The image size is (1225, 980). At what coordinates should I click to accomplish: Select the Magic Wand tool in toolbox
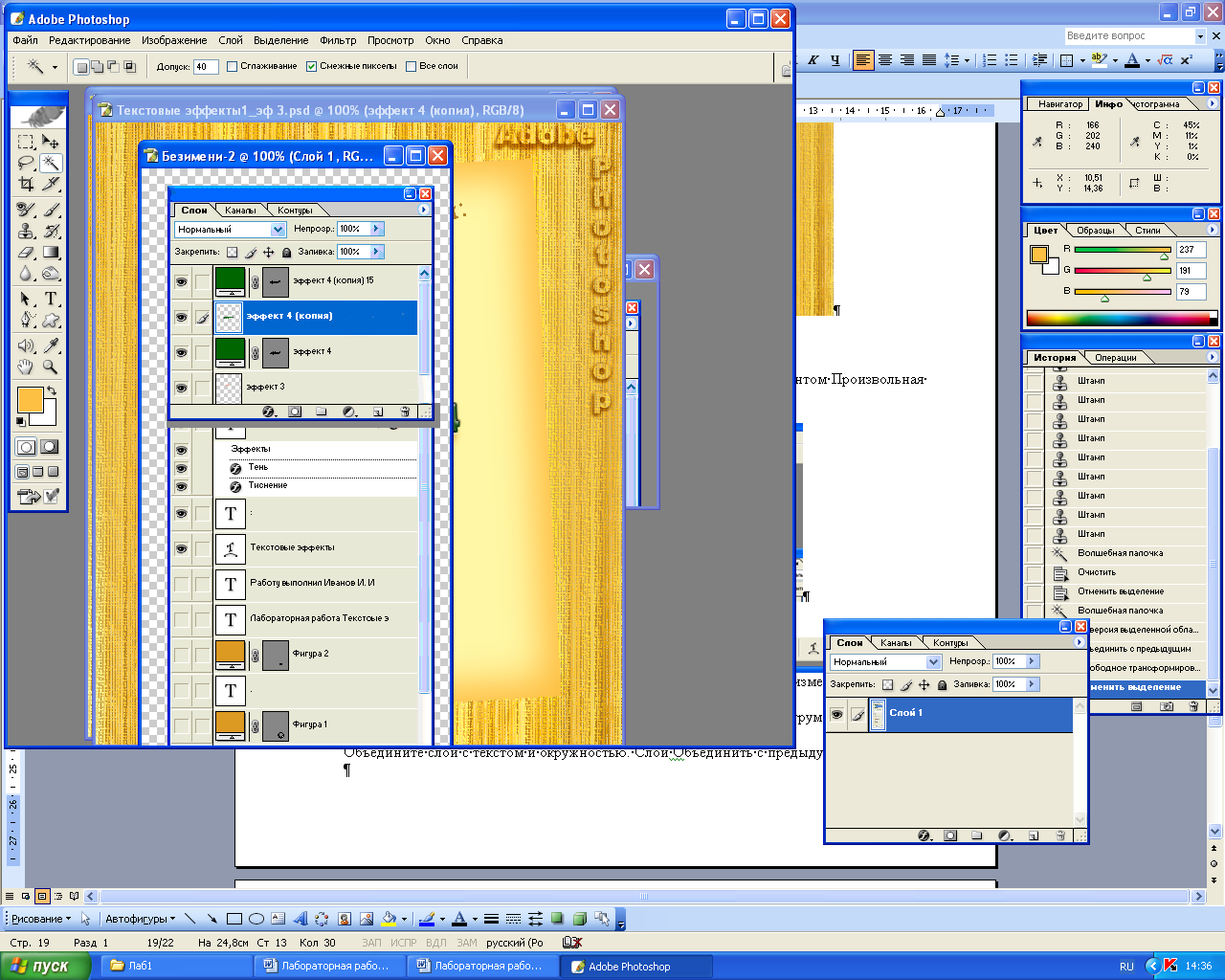click(51, 163)
